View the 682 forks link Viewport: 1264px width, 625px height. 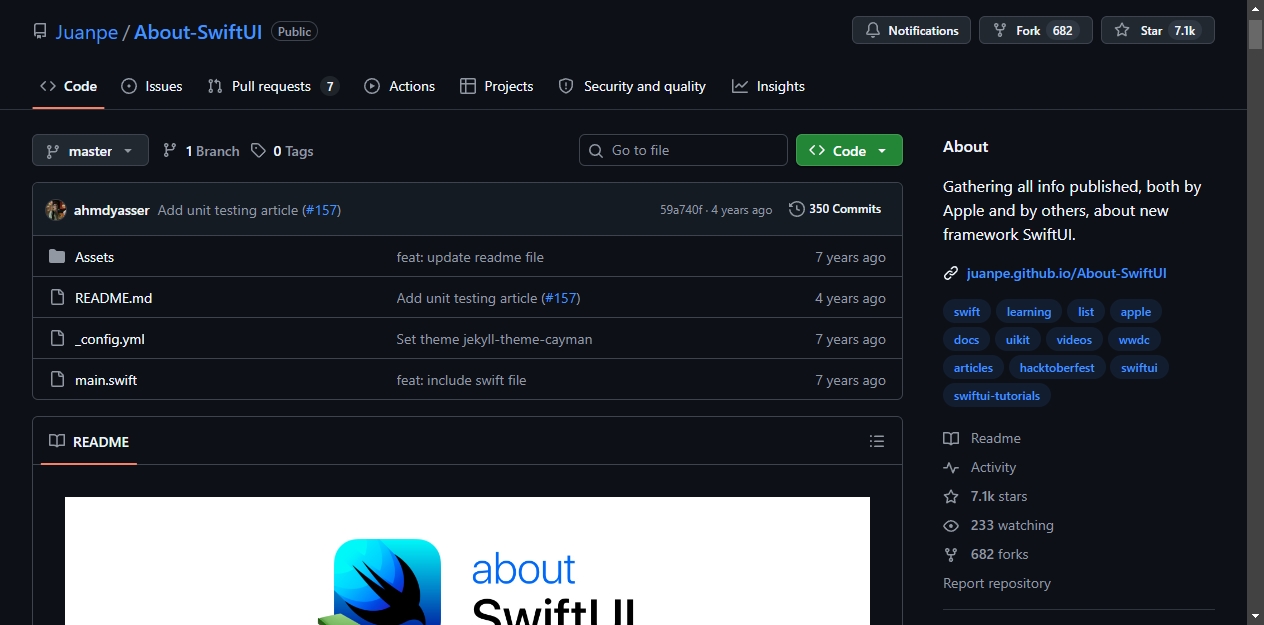[986, 554]
